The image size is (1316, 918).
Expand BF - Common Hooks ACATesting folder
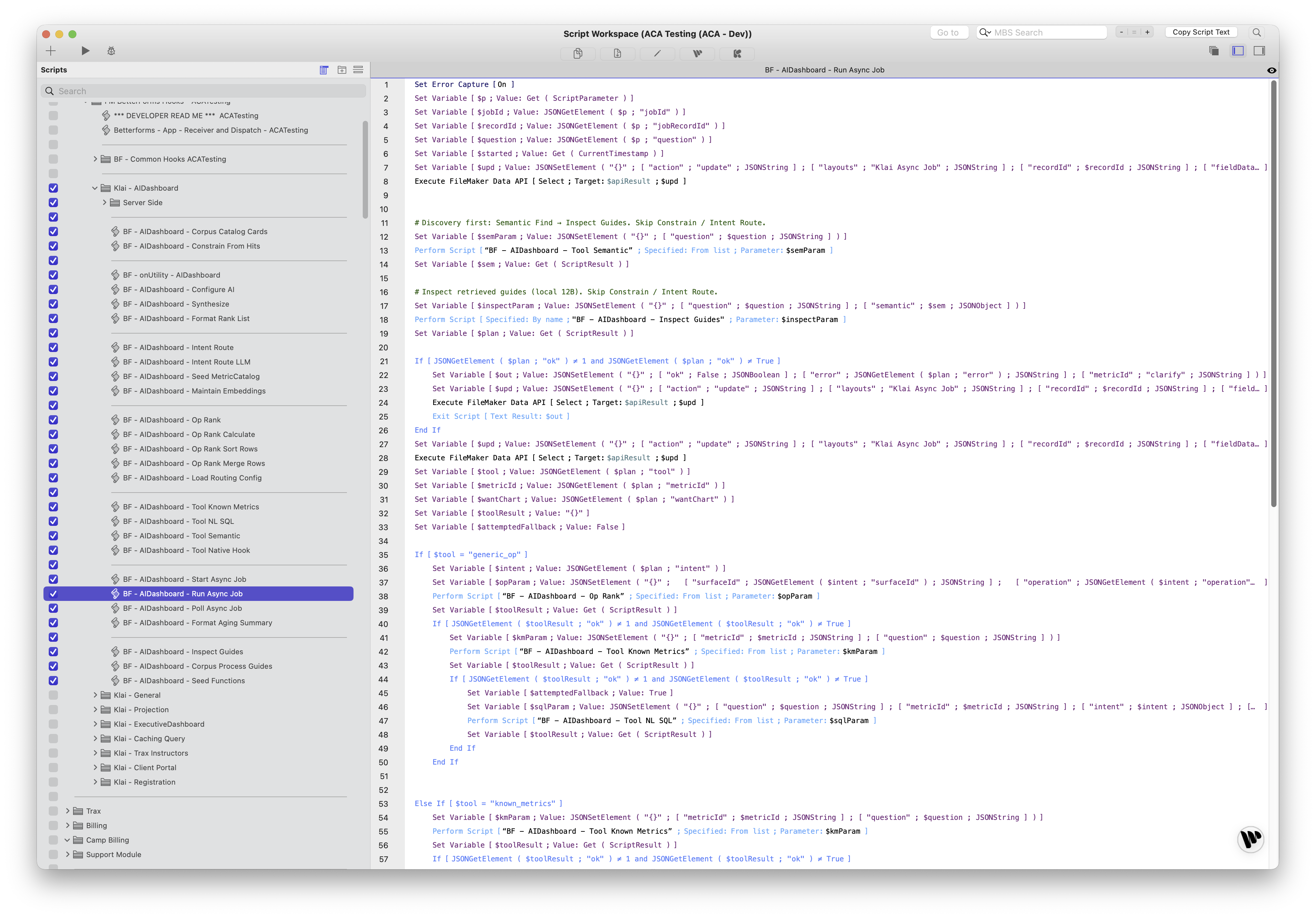click(x=95, y=159)
